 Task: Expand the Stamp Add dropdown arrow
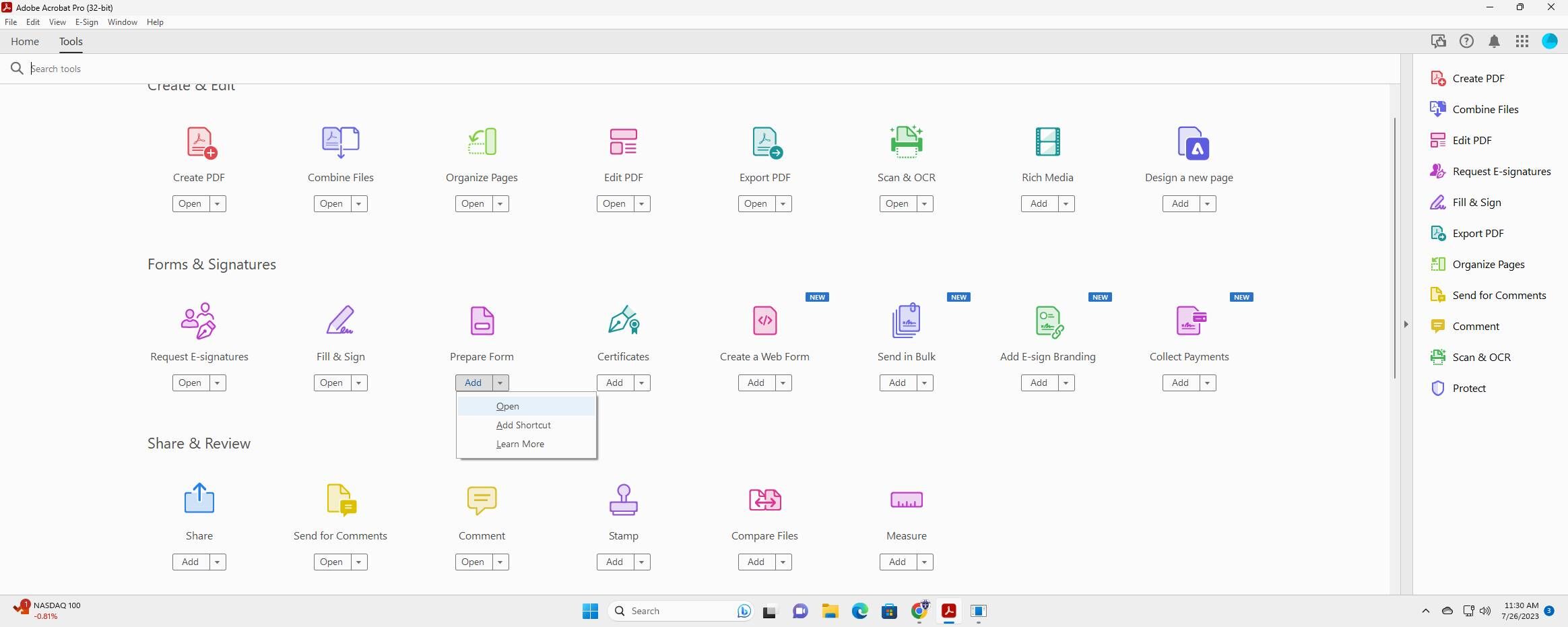coord(641,562)
